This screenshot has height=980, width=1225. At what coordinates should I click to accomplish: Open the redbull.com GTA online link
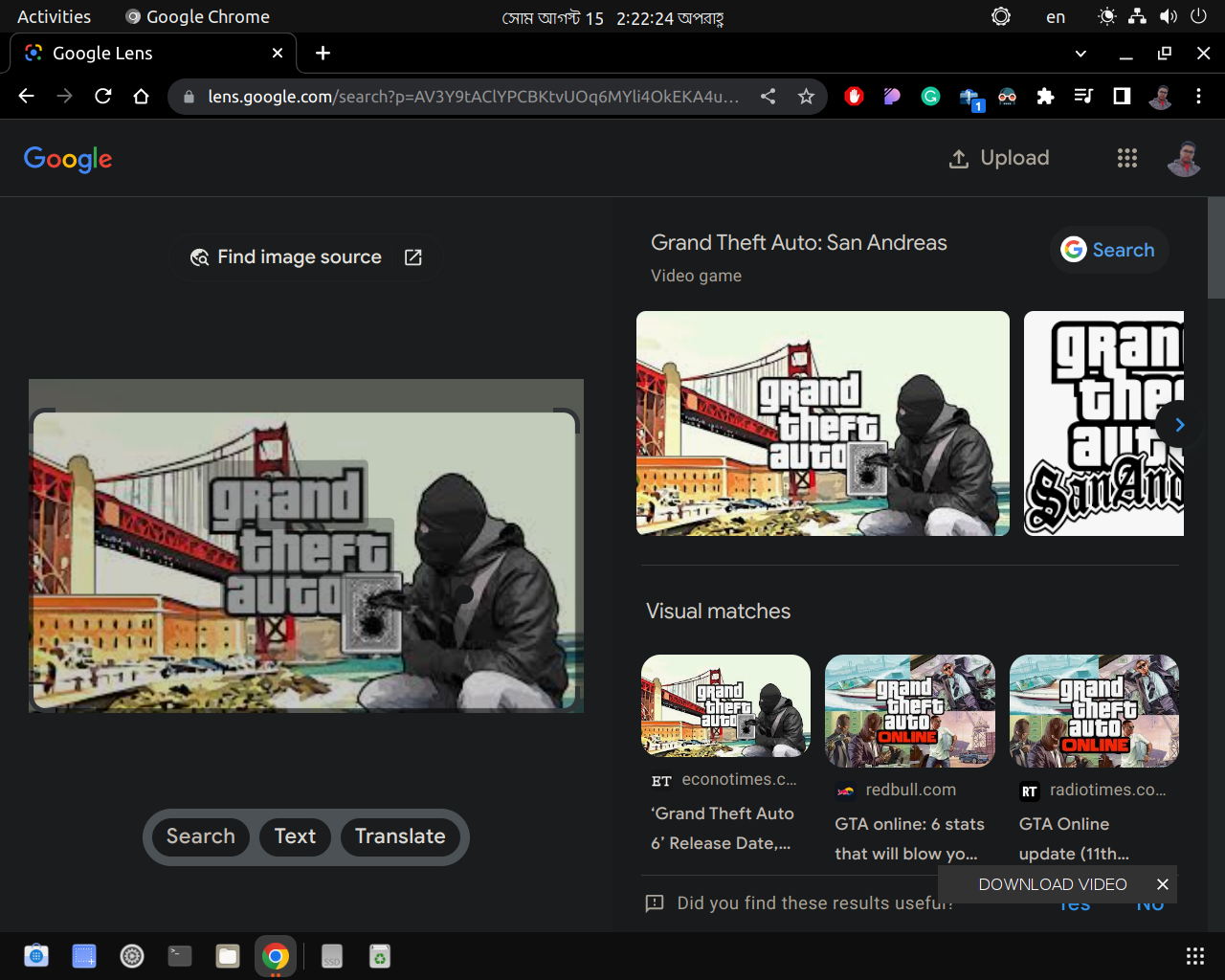[x=909, y=838]
